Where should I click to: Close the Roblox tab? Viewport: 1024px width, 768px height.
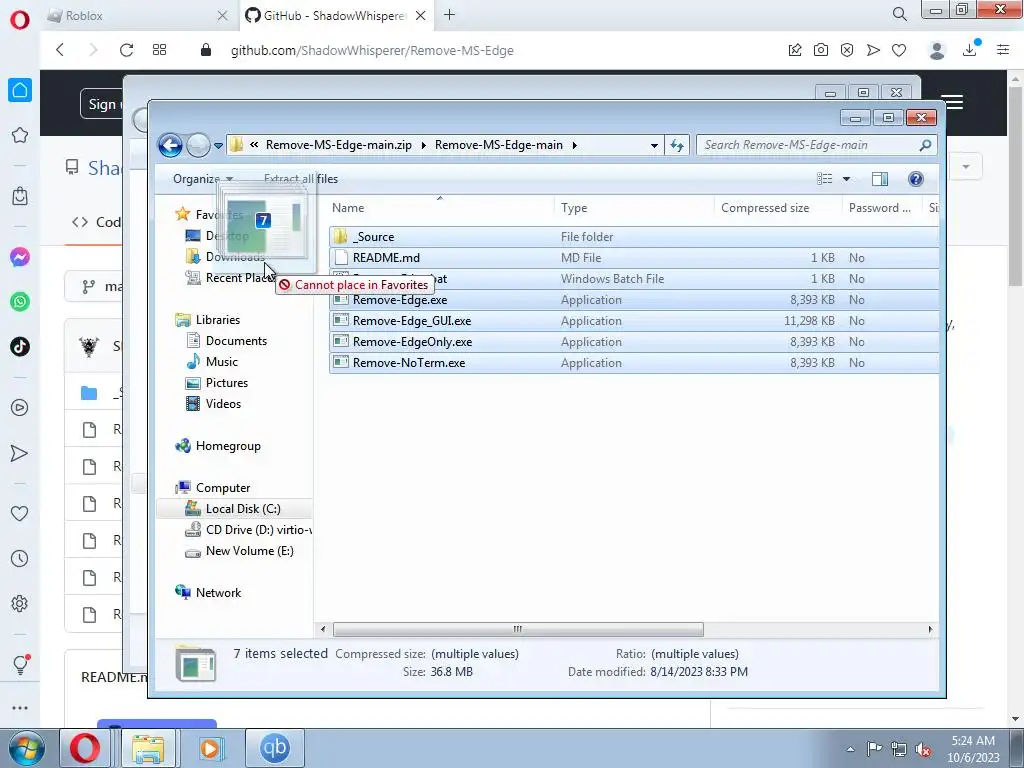pos(222,16)
